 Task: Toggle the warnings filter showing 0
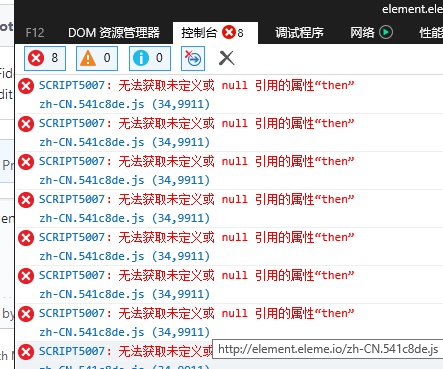97,58
